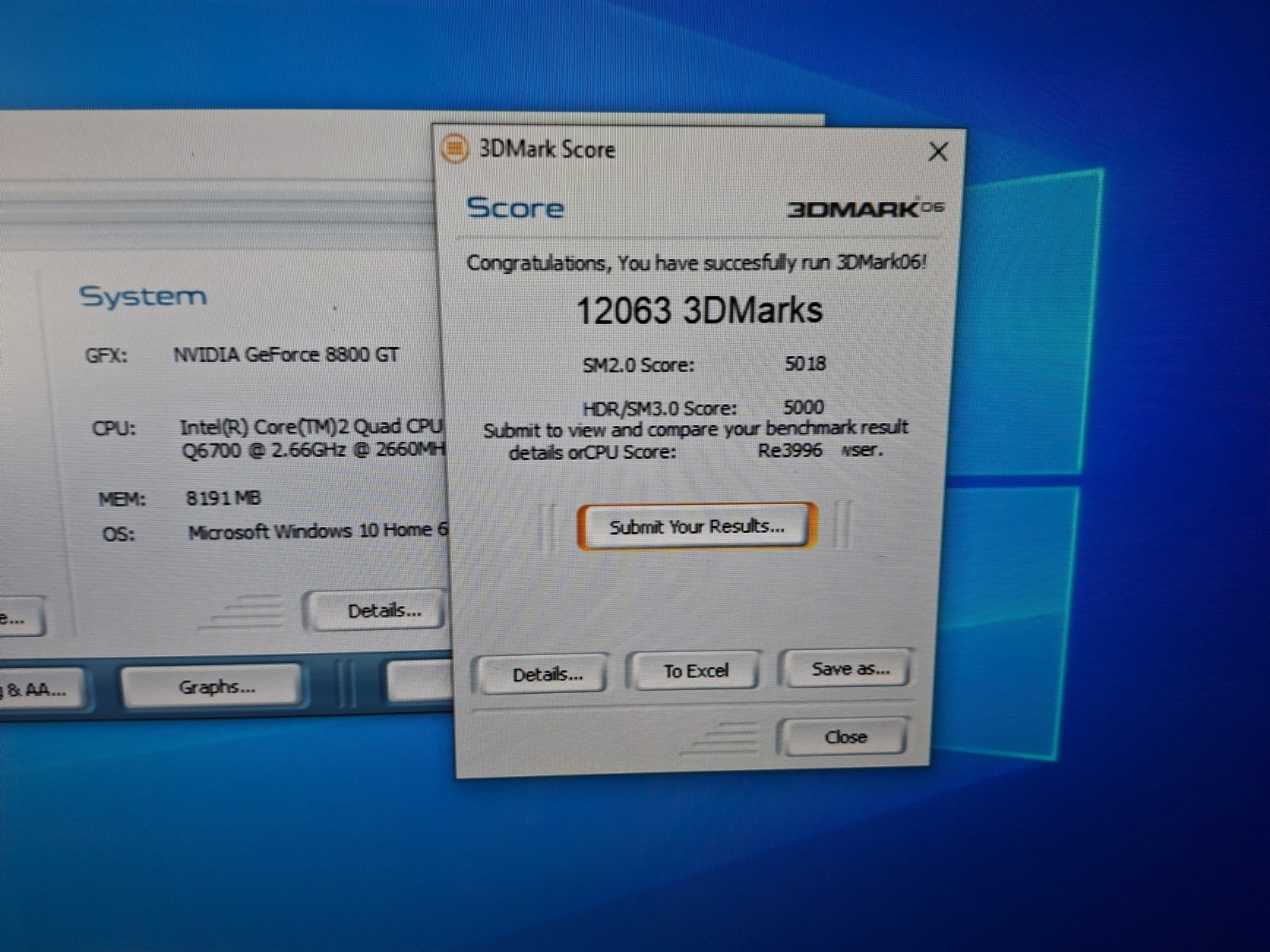Export the score with To Excel

click(x=696, y=671)
